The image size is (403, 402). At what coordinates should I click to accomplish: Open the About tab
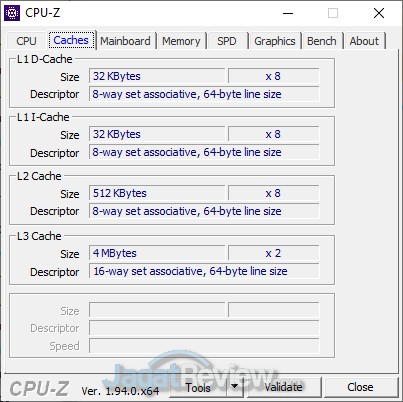point(364,41)
